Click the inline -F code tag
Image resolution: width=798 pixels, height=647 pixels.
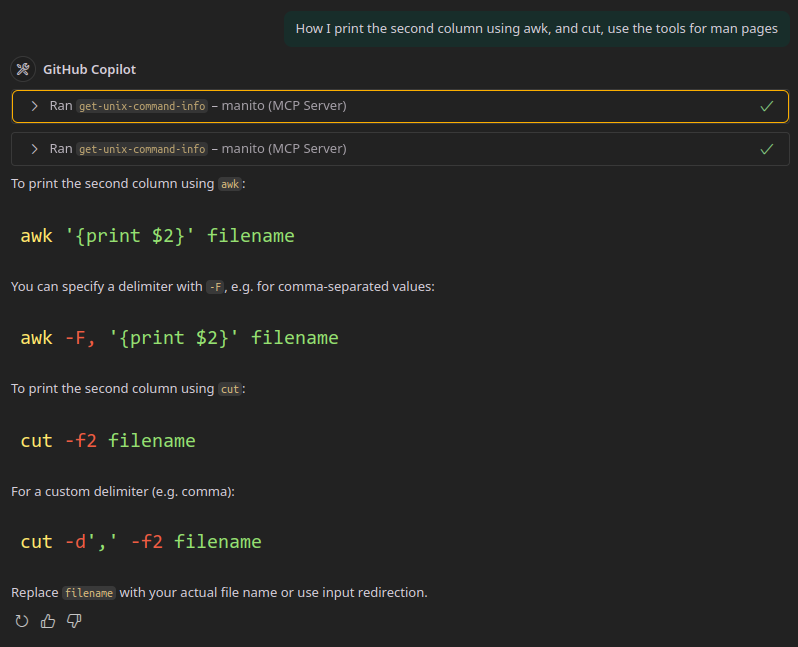click(x=215, y=287)
